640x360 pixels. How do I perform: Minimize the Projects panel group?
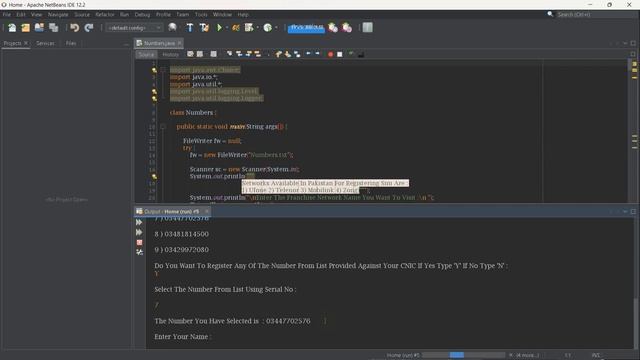(x=126, y=43)
